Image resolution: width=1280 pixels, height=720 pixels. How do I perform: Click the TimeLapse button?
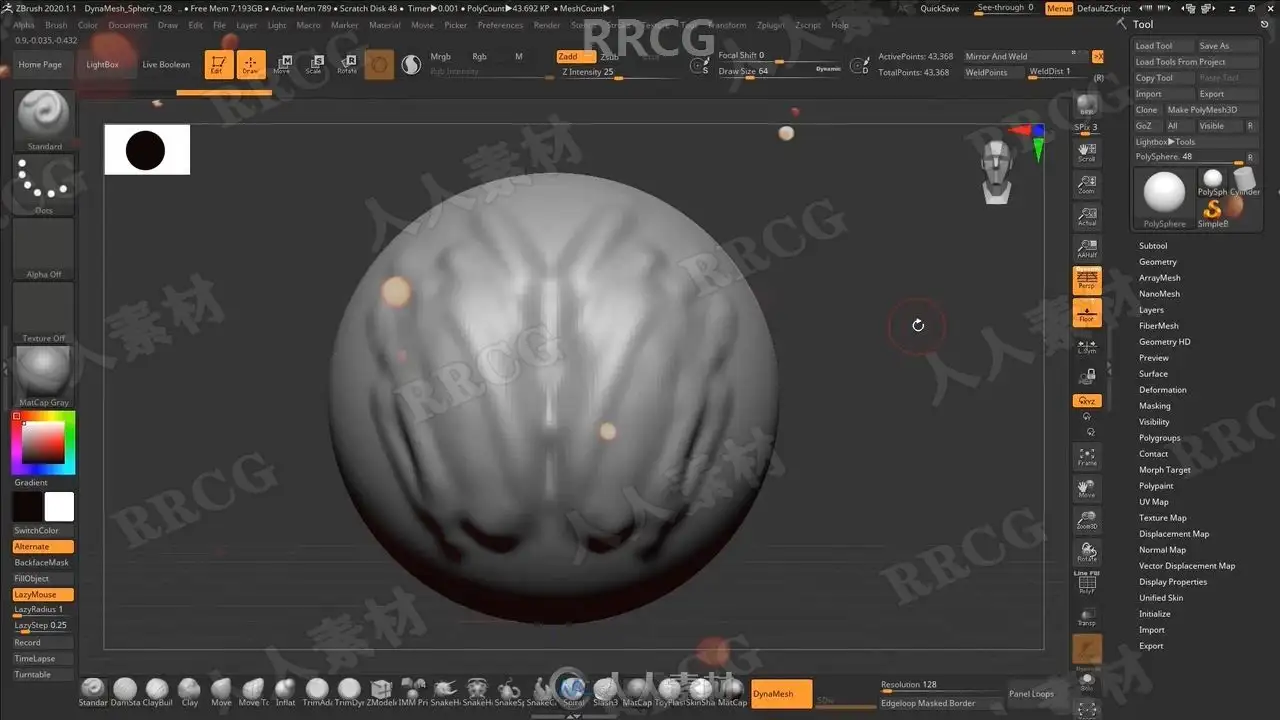coord(43,659)
